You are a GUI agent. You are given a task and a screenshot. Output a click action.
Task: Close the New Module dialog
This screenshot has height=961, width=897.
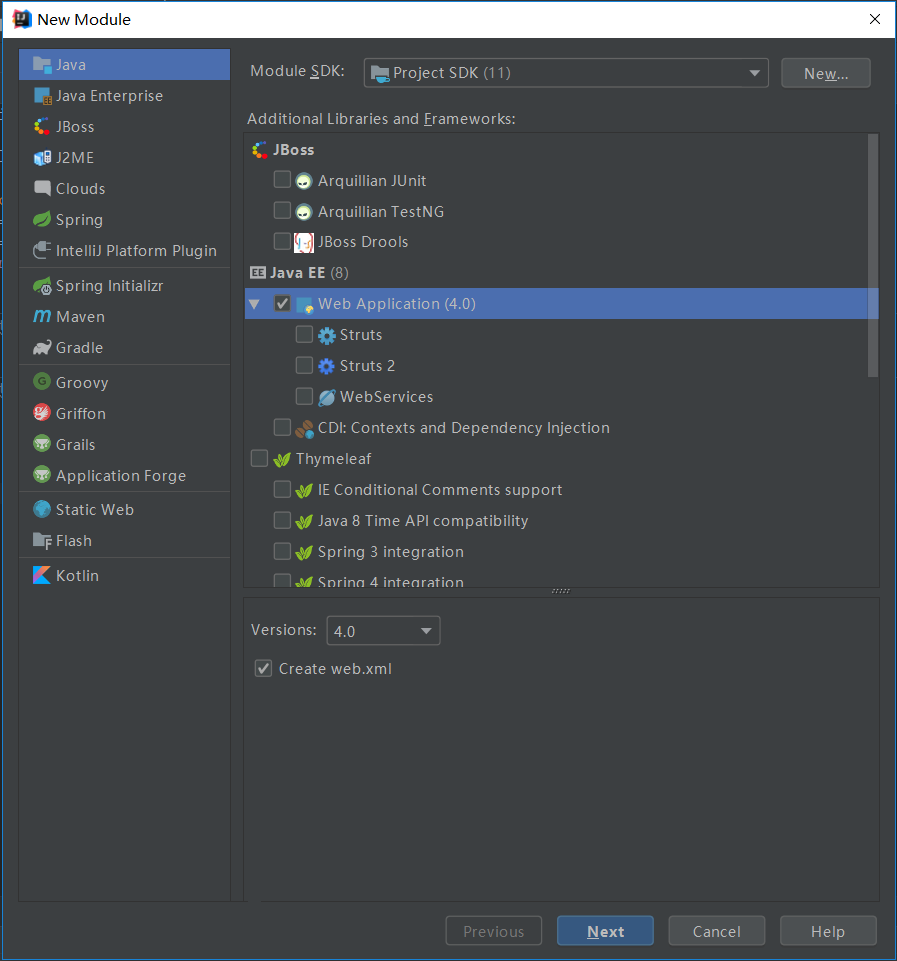point(875,19)
